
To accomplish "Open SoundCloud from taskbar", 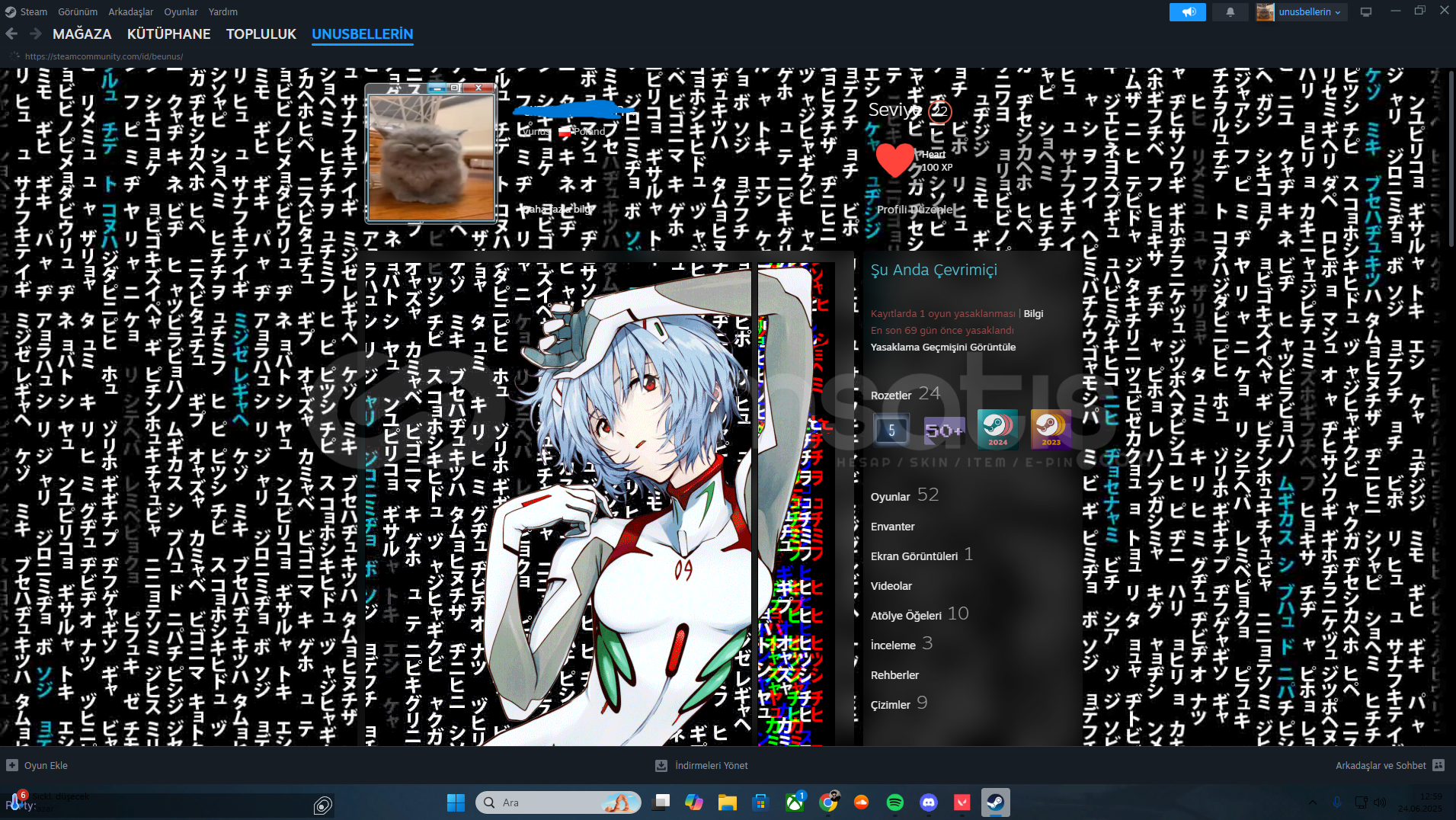I will tap(862, 802).
